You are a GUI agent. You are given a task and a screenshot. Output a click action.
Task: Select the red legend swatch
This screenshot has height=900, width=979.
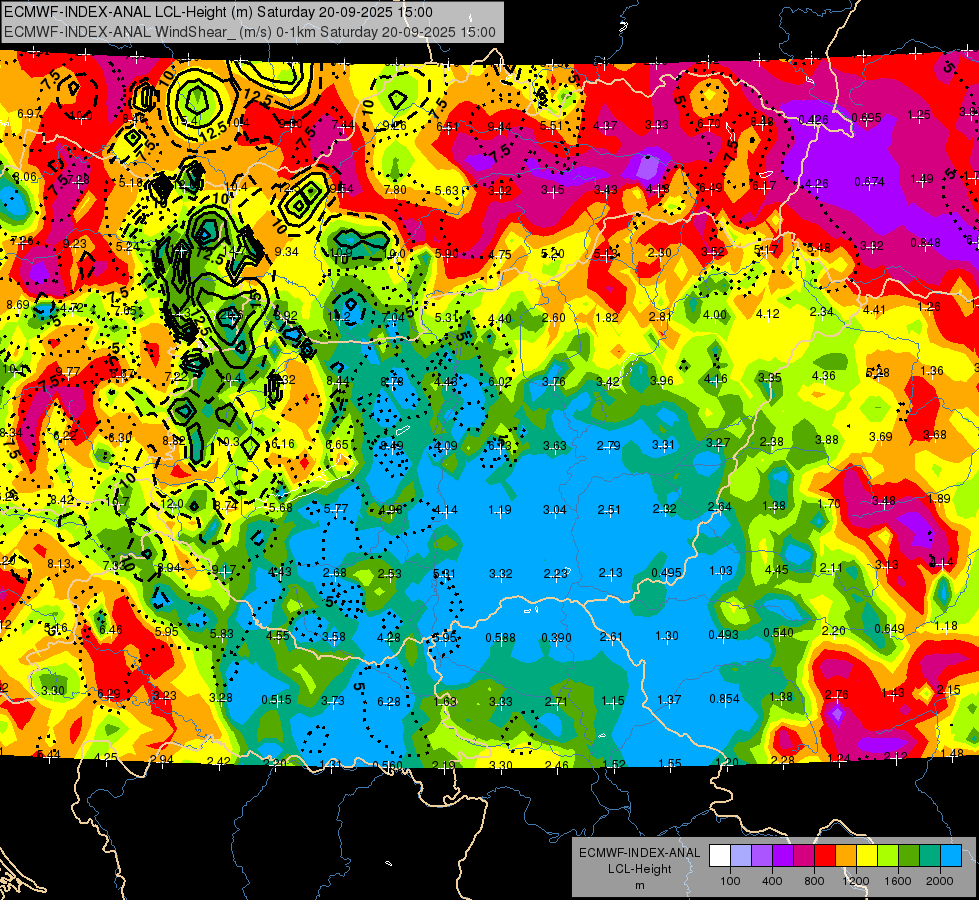pos(825,855)
